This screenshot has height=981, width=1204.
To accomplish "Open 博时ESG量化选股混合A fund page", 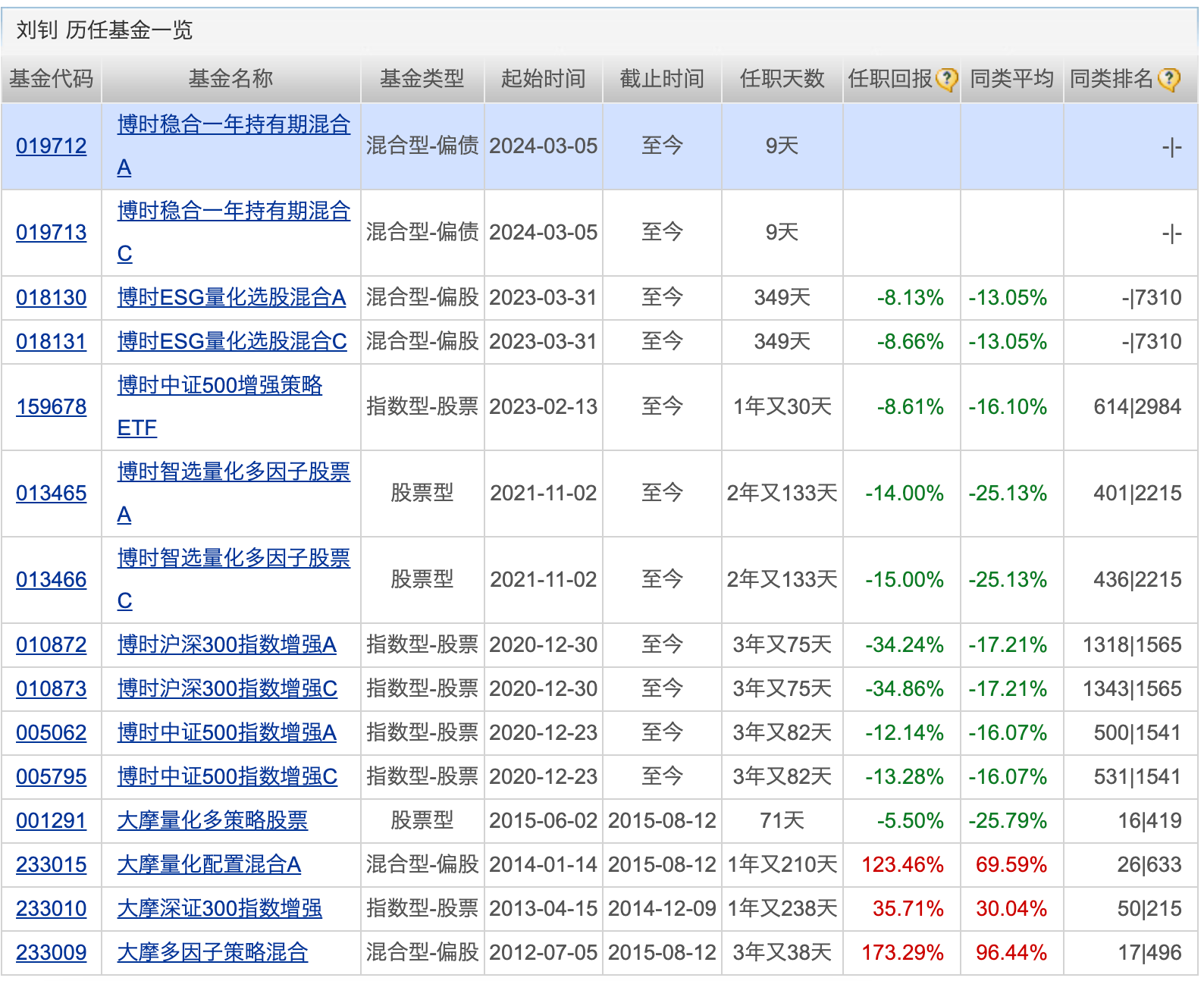I will (x=231, y=297).
